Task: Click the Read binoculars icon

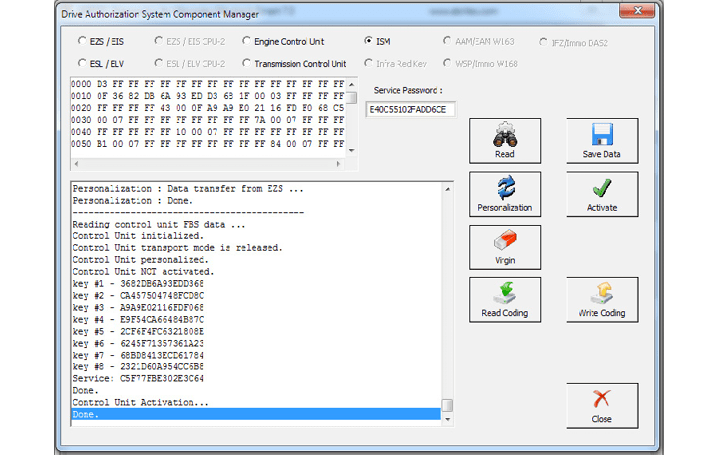Action: (505, 135)
